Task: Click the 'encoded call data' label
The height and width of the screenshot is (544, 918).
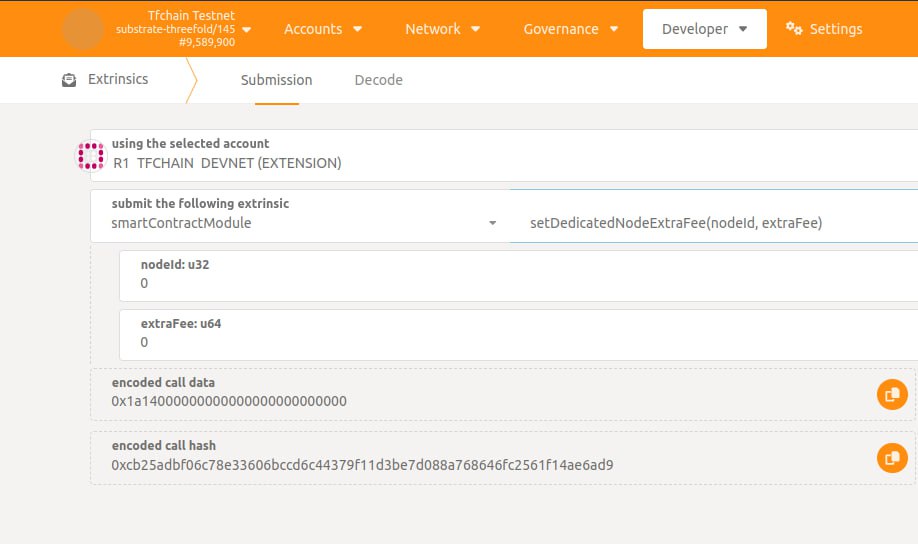Action: point(163,382)
